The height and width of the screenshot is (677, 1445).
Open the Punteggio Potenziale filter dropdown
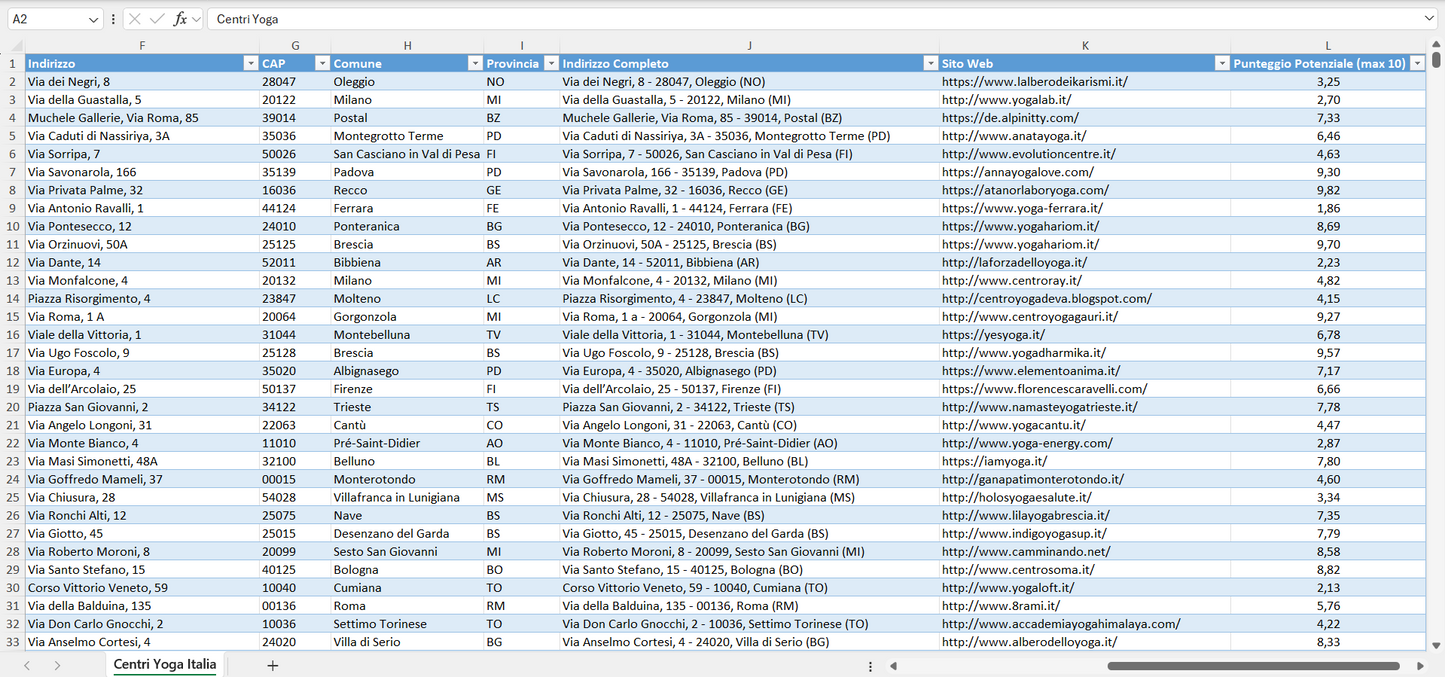1418,62
